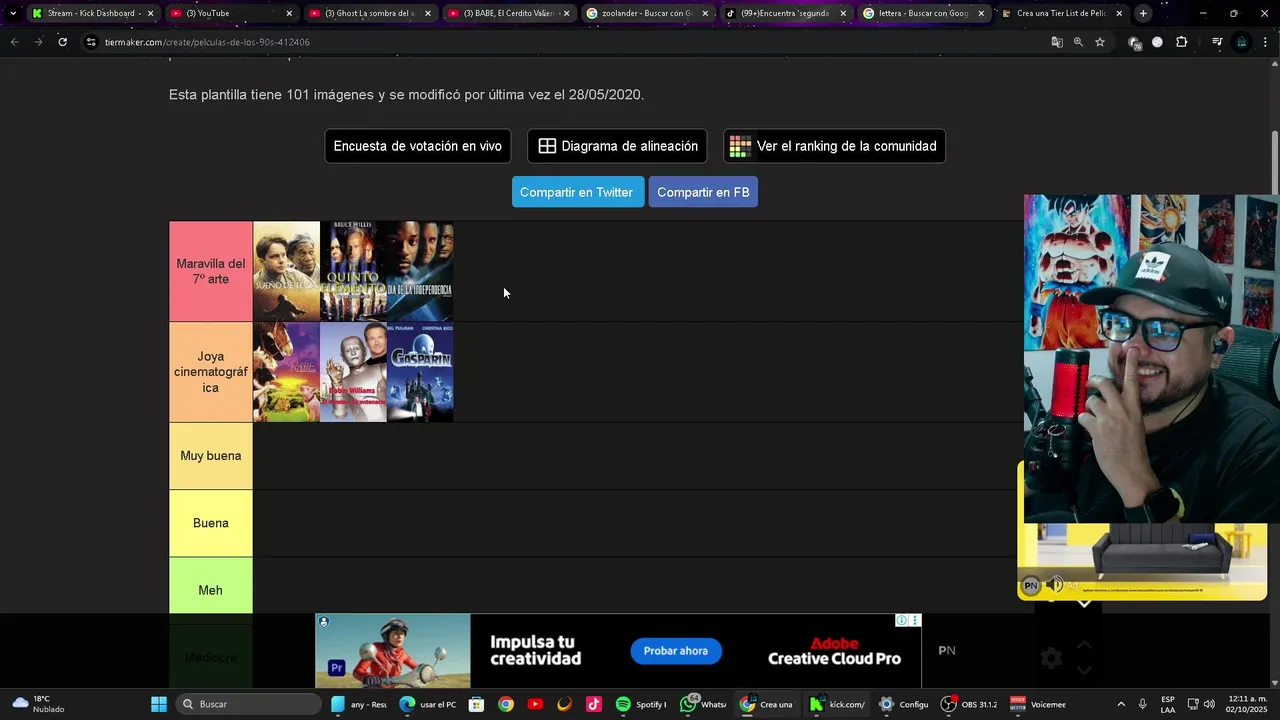Viewport: 1280px width, 720px height.
Task: Switch to Stream - Kick Dashboard tab
Action: 92,13
